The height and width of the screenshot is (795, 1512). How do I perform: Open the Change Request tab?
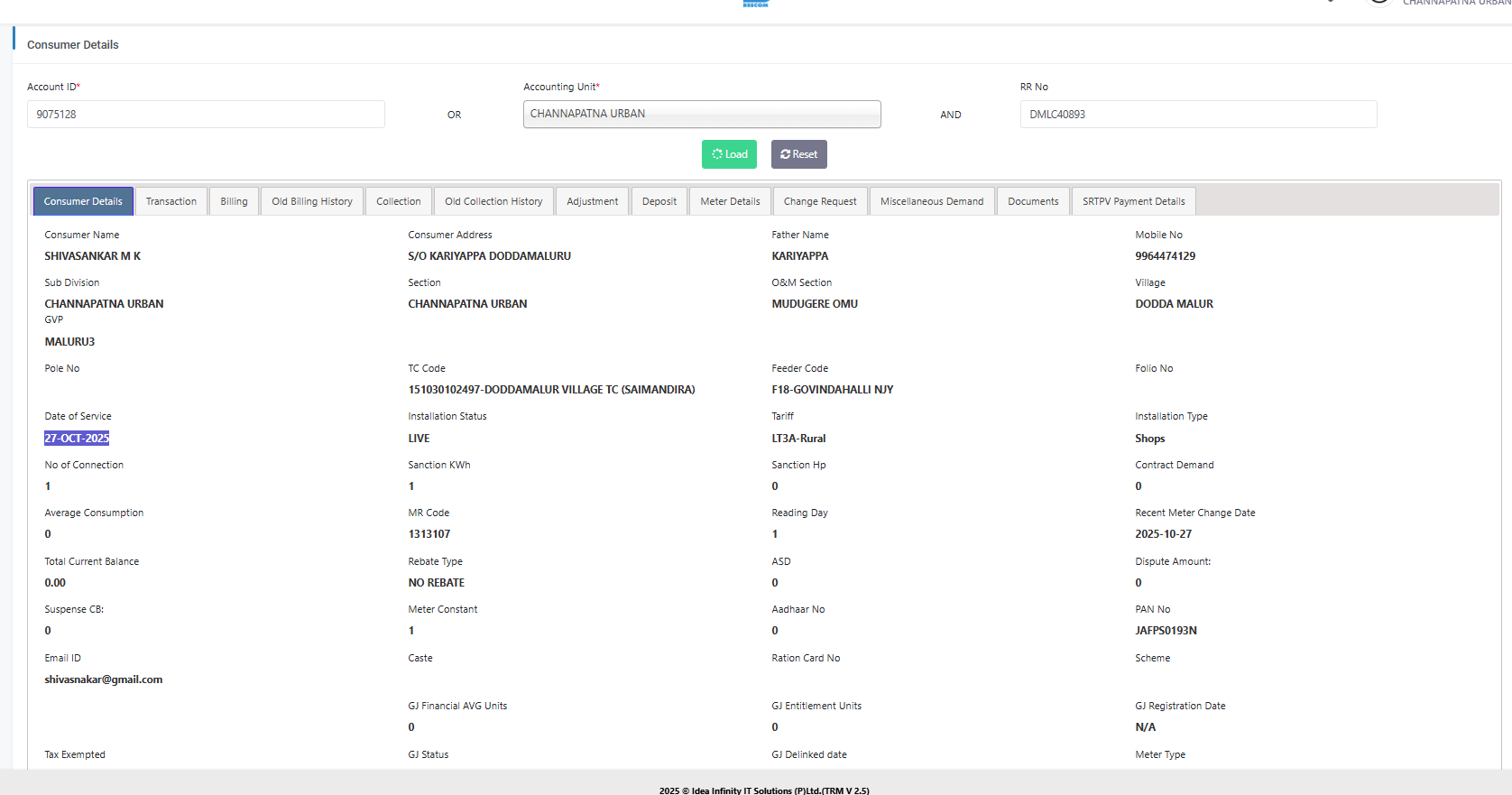pyautogui.click(x=820, y=201)
